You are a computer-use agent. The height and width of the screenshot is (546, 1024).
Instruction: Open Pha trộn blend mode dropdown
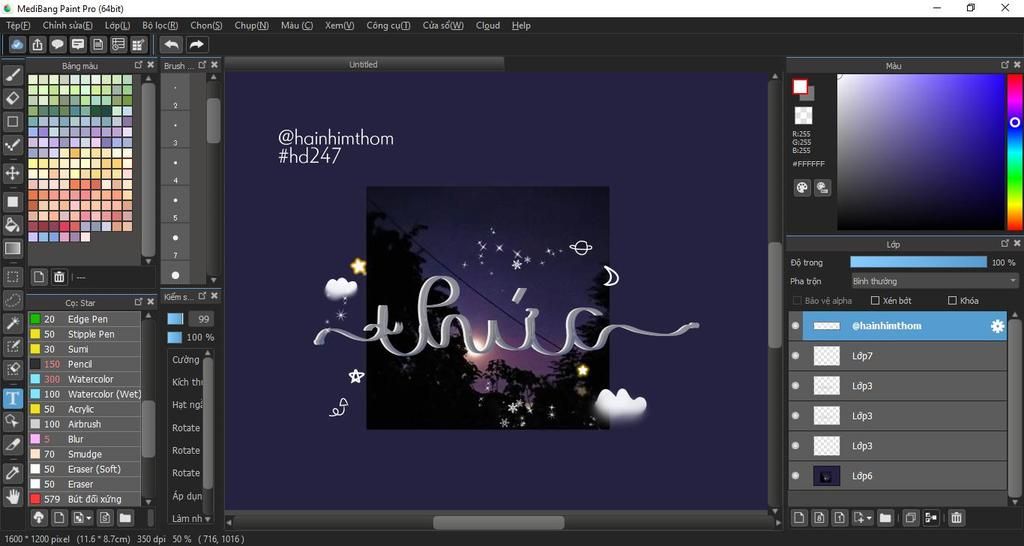click(934, 281)
